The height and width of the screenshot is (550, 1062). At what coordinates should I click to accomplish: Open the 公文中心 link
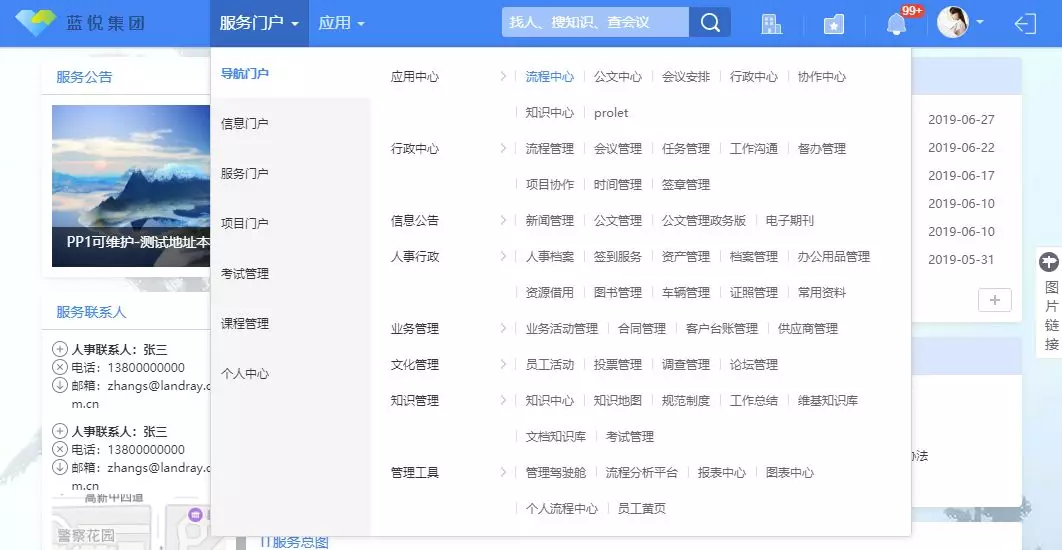coord(618,77)
